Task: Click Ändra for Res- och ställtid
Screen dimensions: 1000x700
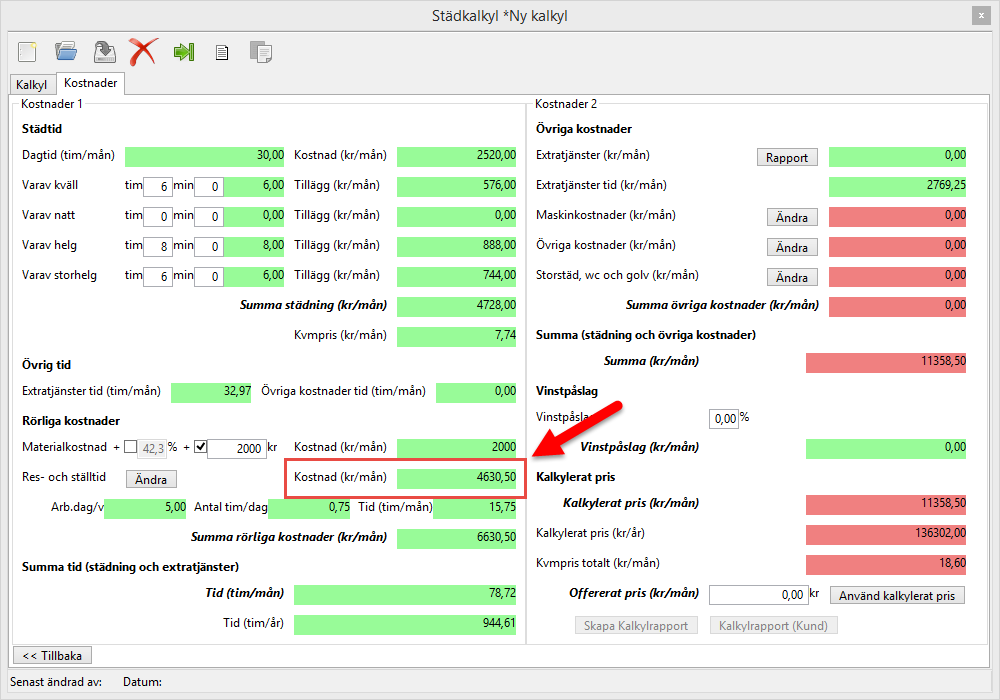Action: (151, 479)
